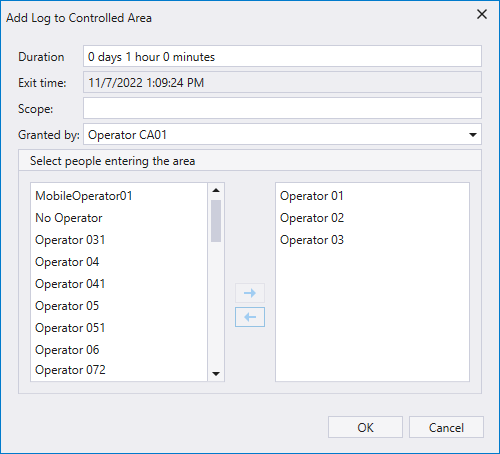Open the Granted by dropdown
This screenshot has width=500, height=454.
(473, 135)
